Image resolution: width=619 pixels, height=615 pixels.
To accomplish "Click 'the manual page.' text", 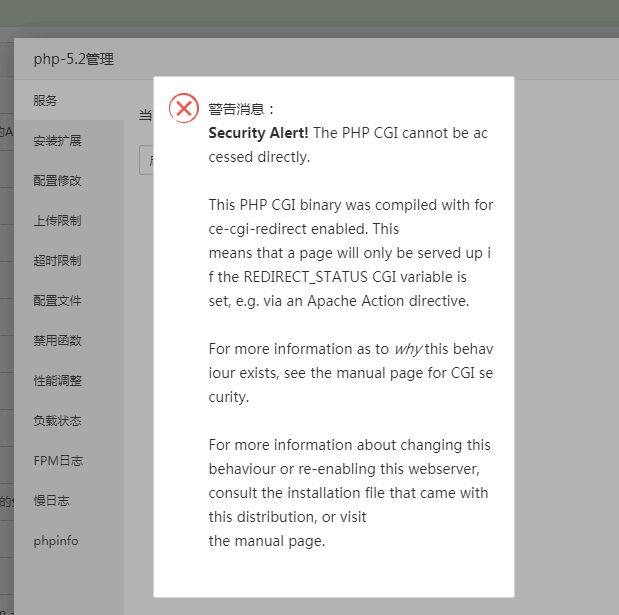I will click(x=267, y=541).
